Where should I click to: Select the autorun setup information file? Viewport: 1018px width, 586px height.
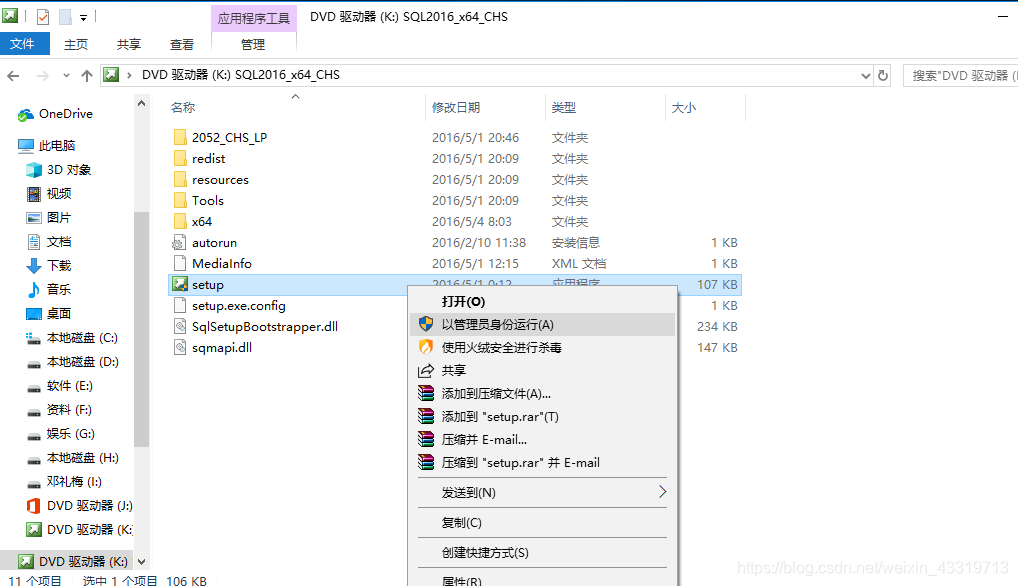(x=214, y=243)
